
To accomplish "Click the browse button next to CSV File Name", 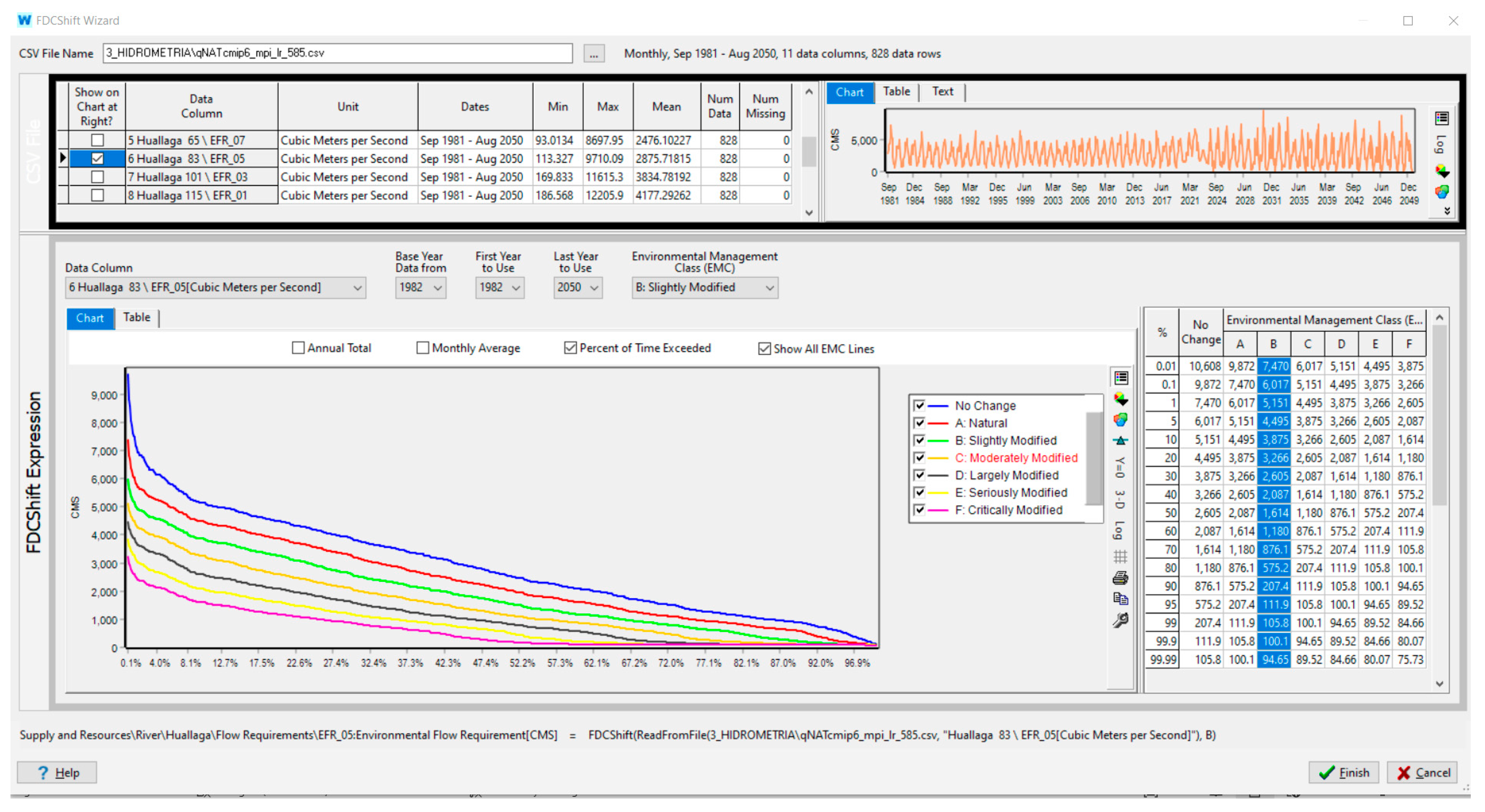I will [x=594, y=53].
